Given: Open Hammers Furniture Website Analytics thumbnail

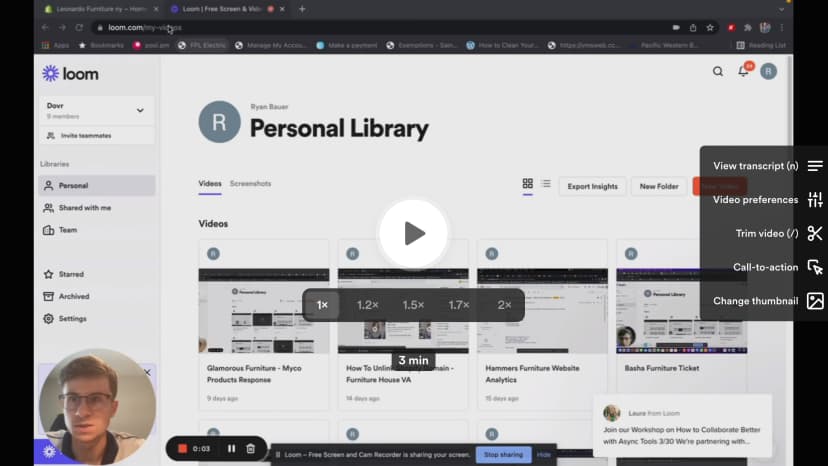Looking at the screenshot, I should click(542, 311).
